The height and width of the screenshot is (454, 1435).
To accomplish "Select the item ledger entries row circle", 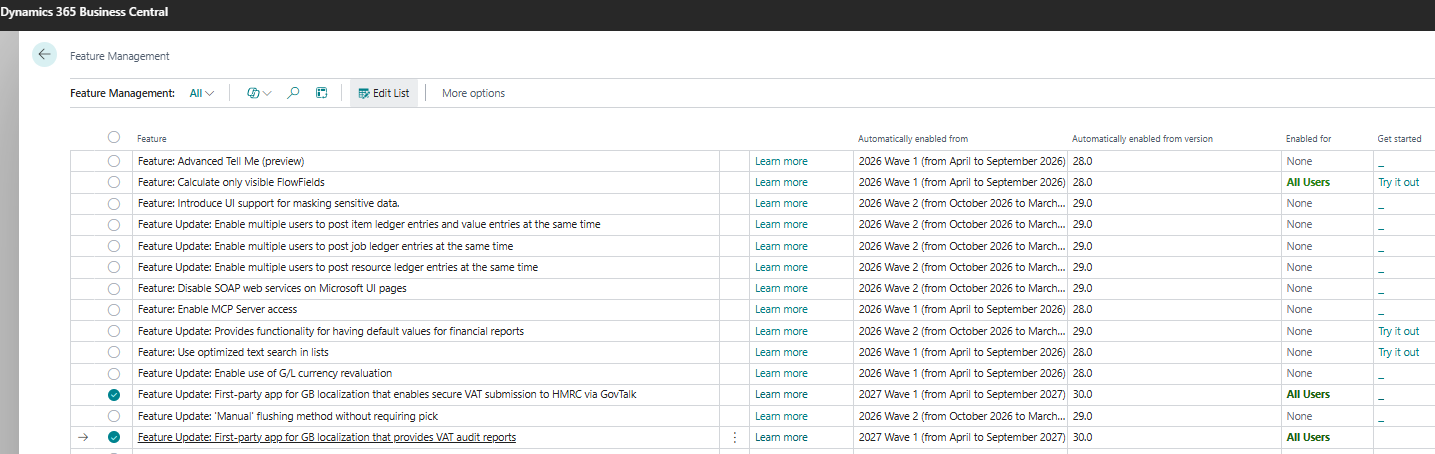I will point(114,224).
